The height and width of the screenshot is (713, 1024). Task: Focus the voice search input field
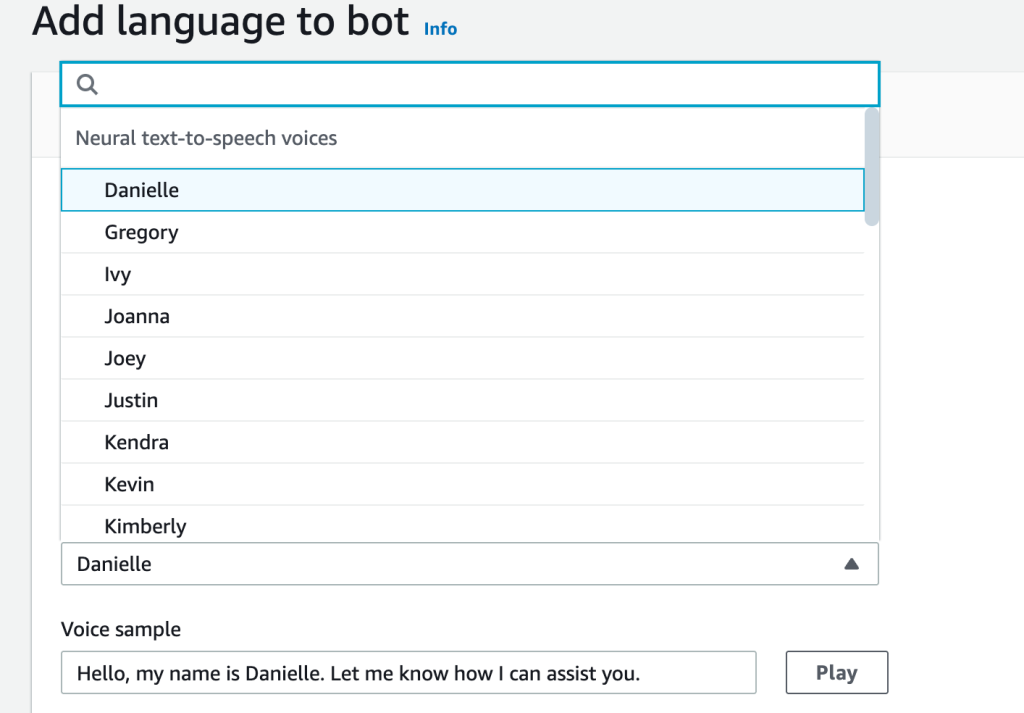[x=480, y=85]
